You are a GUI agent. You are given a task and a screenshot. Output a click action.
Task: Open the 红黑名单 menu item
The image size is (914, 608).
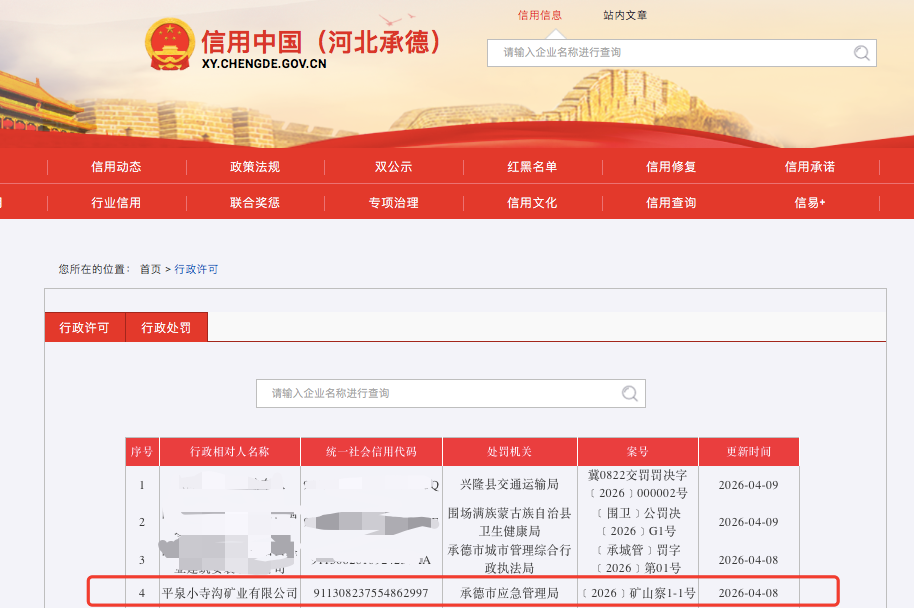(x=532, y=167)
